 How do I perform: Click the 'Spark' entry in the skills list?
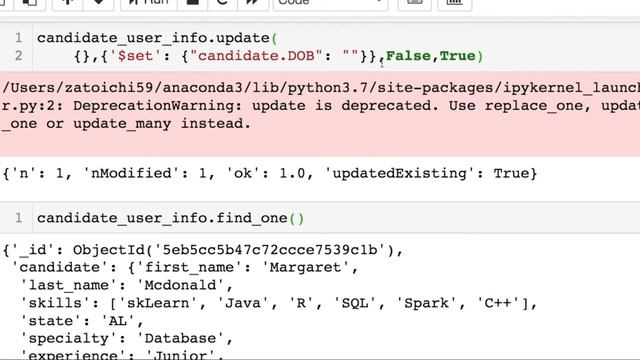coord(426,303)
